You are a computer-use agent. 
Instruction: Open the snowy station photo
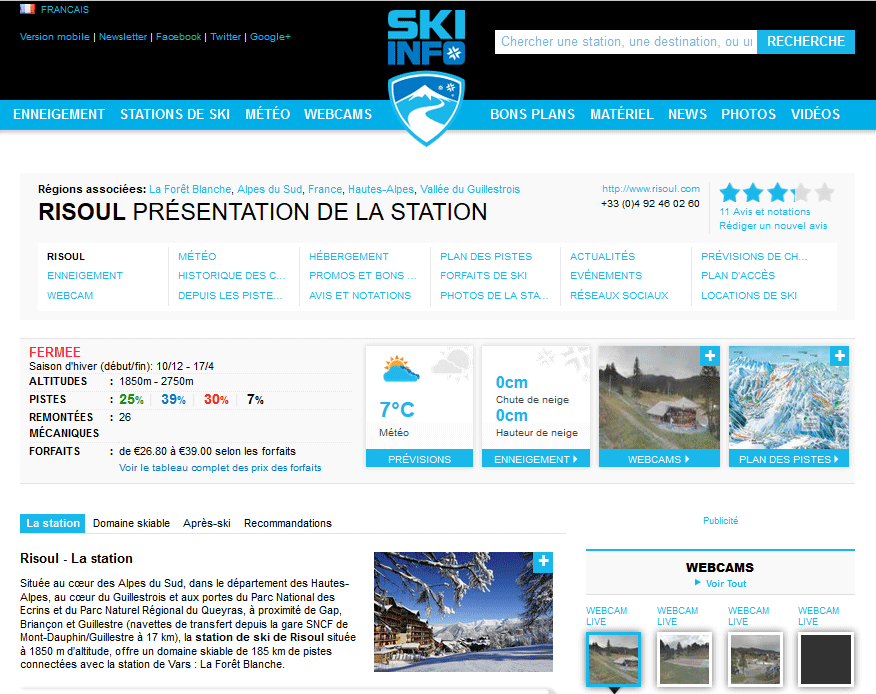[x=463, y=612]
